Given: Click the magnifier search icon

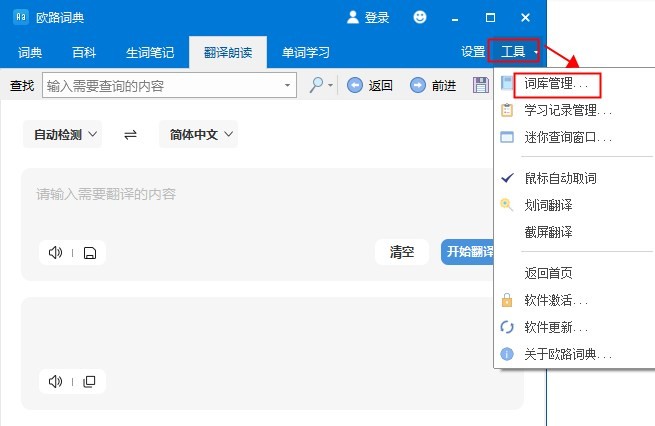Looking at the screenshot, I should pyautogui.click(x=316, y=85).
